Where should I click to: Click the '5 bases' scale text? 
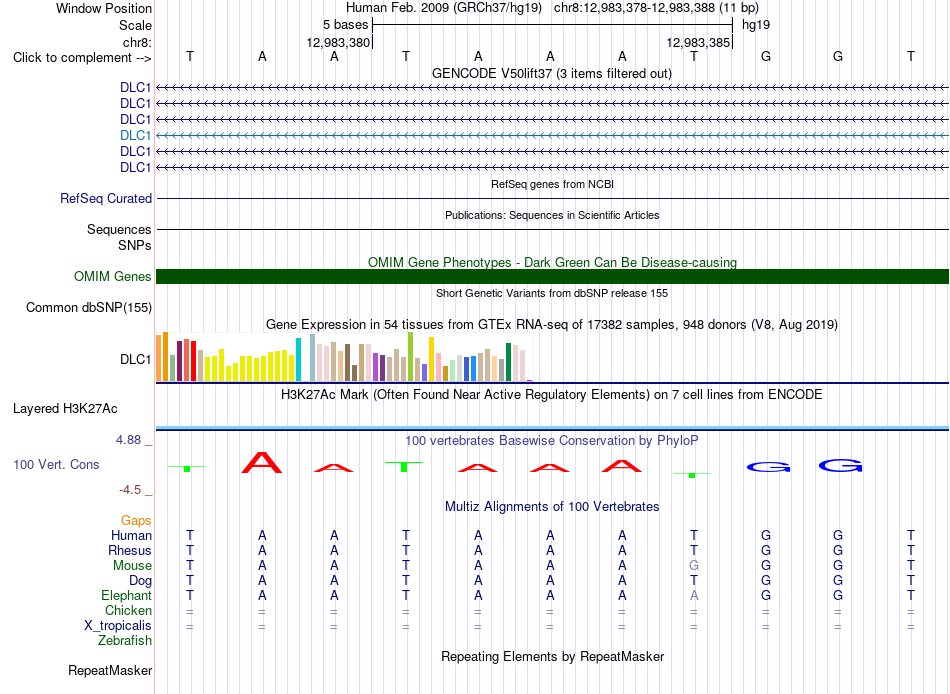click(x=345, y=25)
